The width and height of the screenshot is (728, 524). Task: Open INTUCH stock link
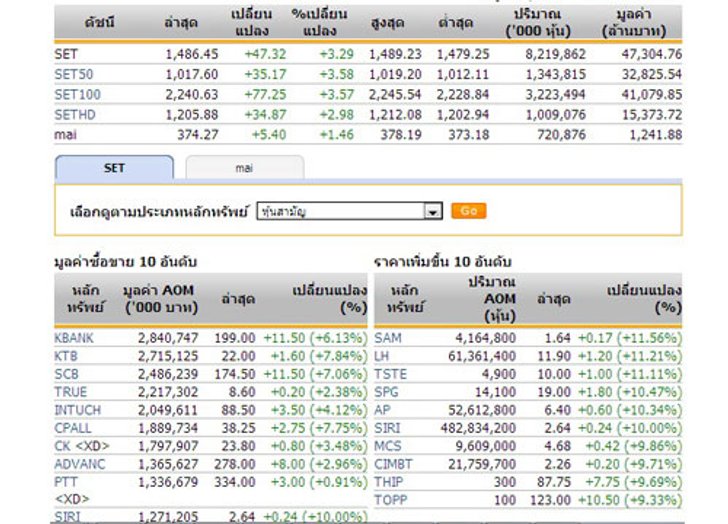(x=78, y=410)
